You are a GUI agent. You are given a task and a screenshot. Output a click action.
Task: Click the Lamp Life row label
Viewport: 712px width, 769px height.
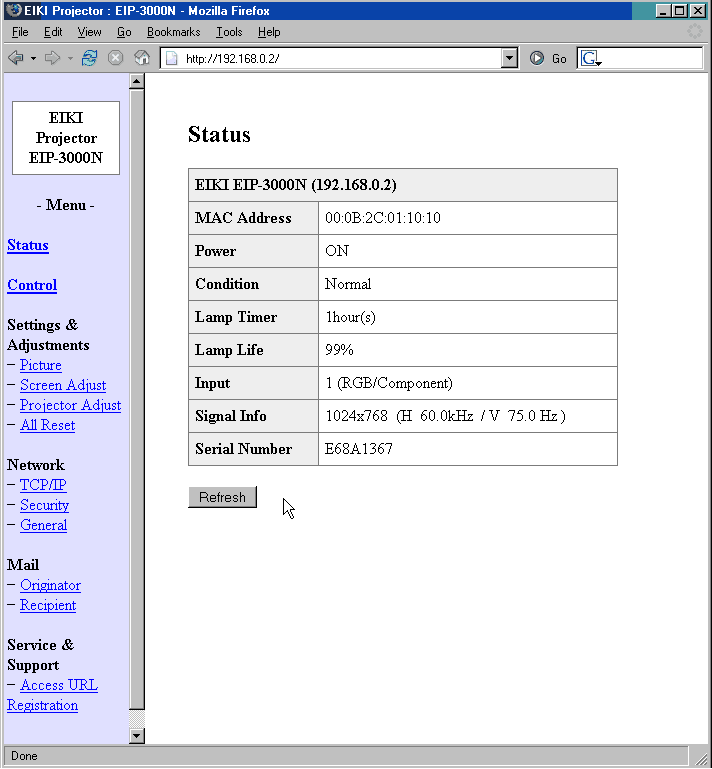point(229,350)
